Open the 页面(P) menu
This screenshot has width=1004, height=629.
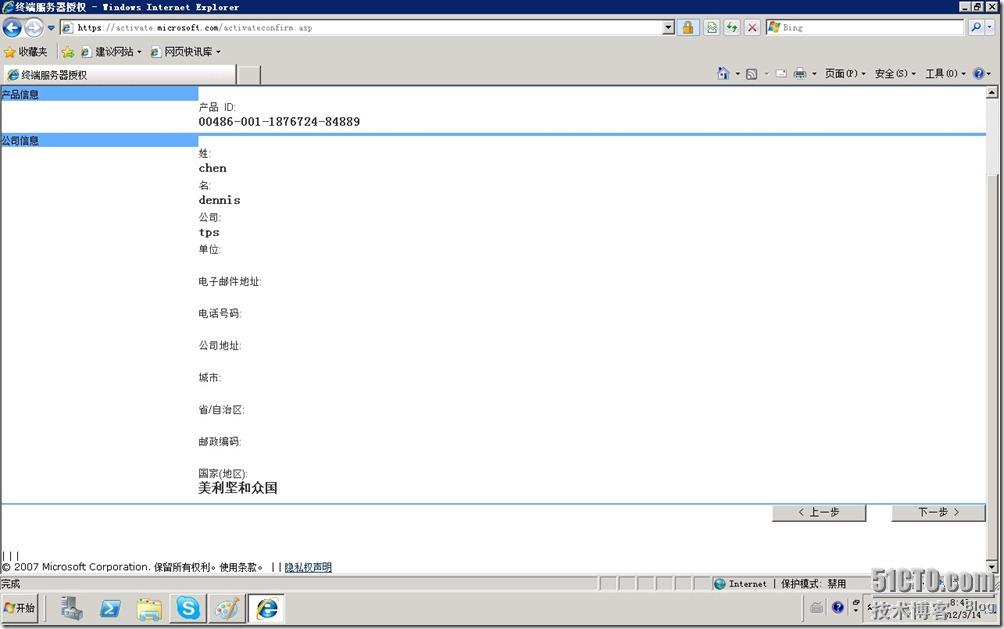tap(845, 74)
